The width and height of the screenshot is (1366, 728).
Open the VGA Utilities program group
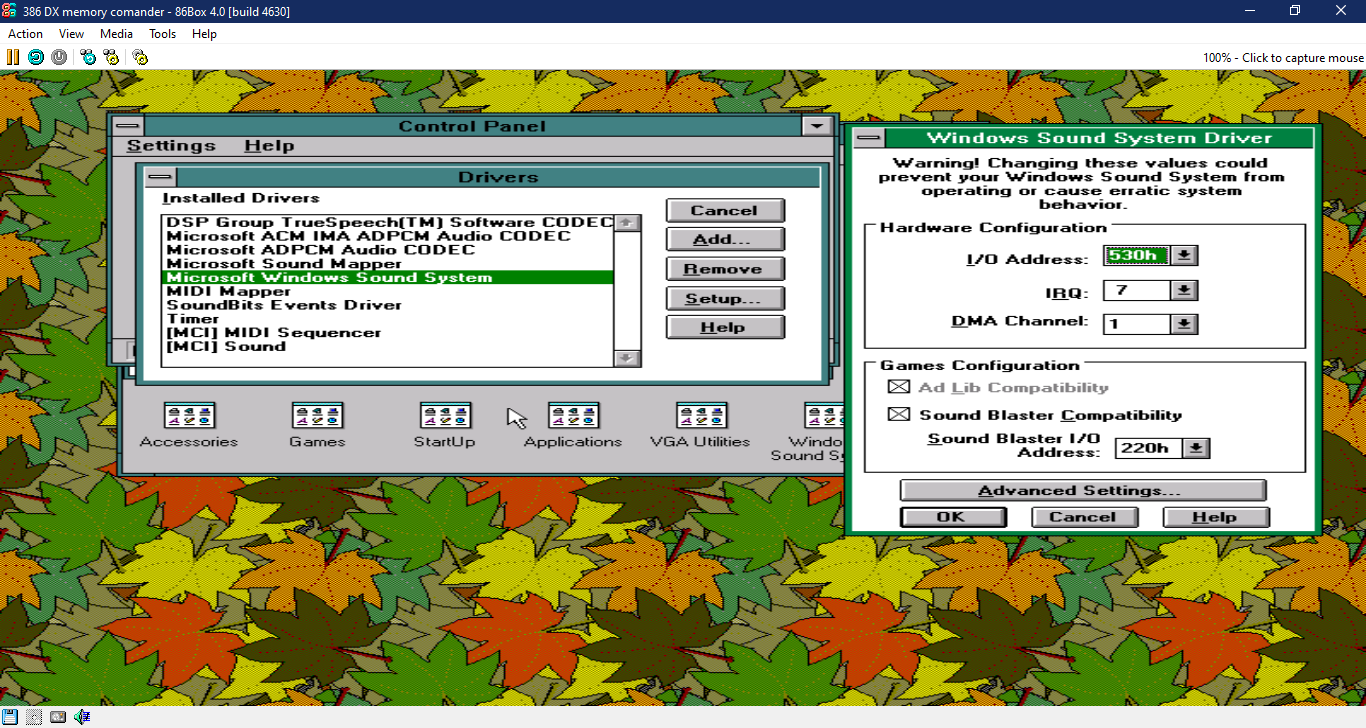click(x=700, y=415)
